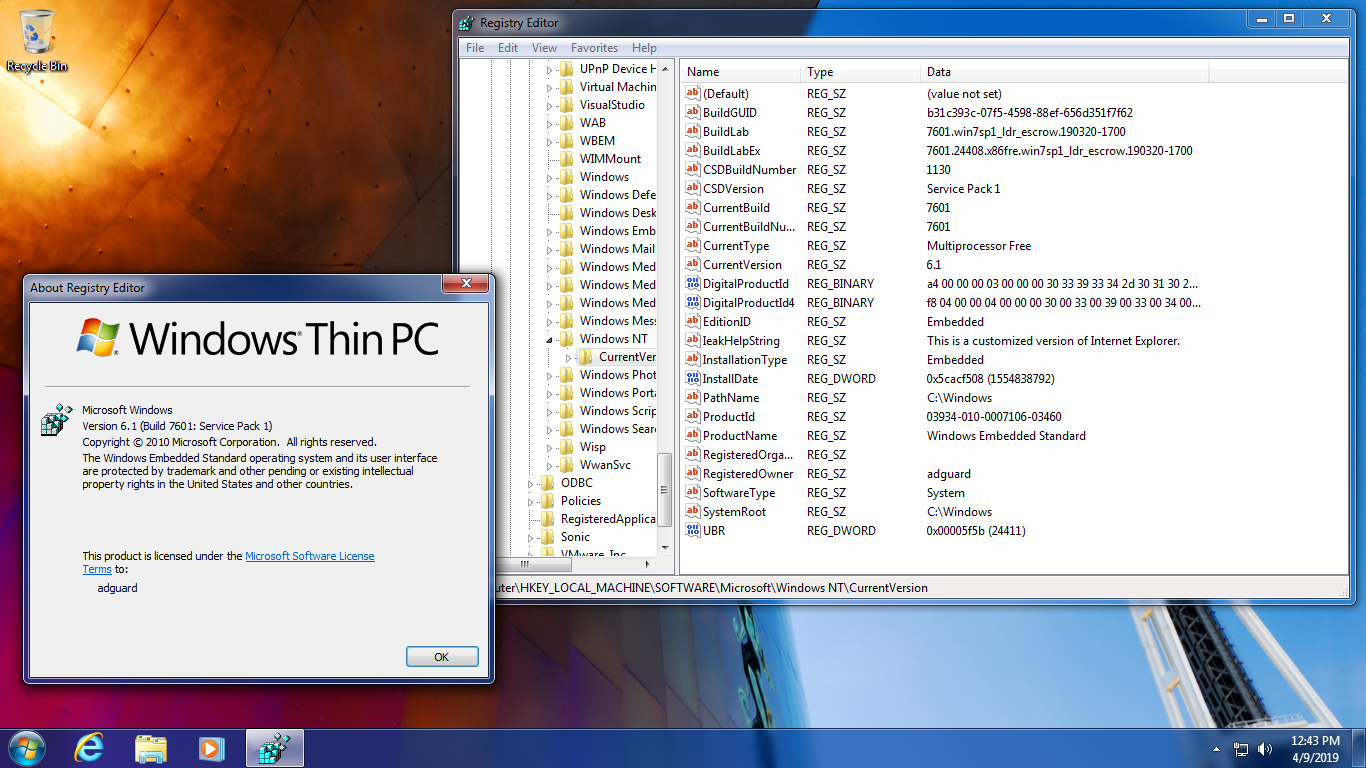Click the Registry Editor taskbar button

coord(274,748)
